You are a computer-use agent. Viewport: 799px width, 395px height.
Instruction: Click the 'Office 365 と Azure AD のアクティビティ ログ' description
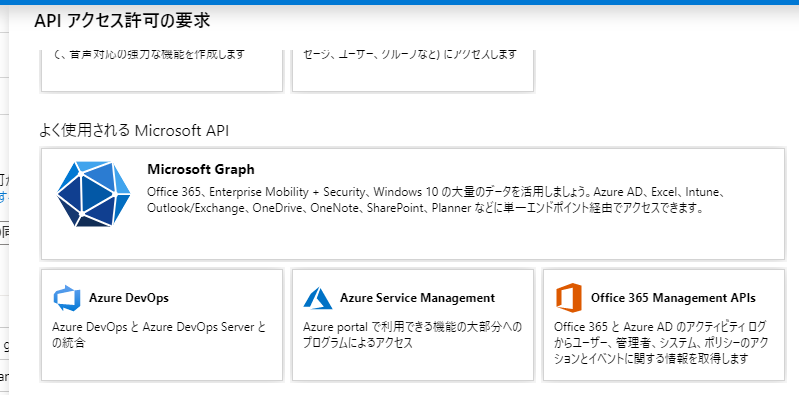pos(660,343)
